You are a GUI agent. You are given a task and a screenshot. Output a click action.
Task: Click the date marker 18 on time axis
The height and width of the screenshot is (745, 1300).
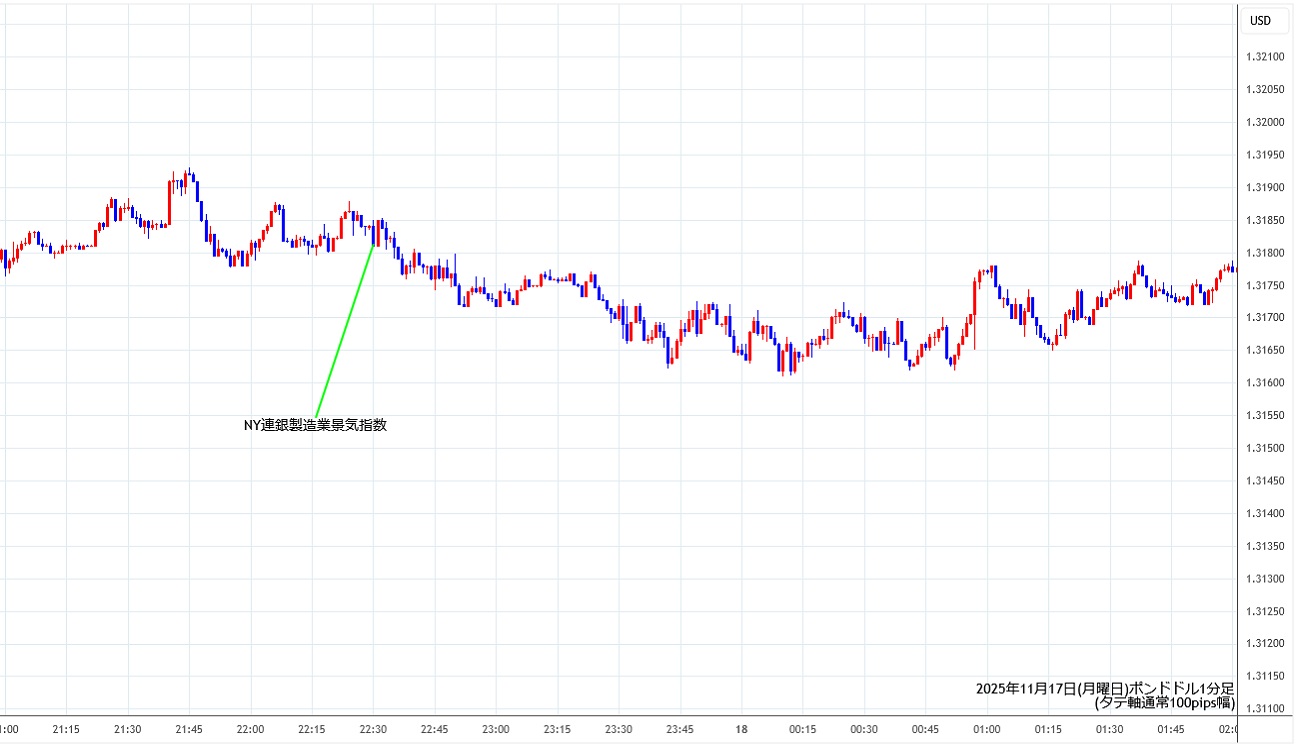(742, 729)
